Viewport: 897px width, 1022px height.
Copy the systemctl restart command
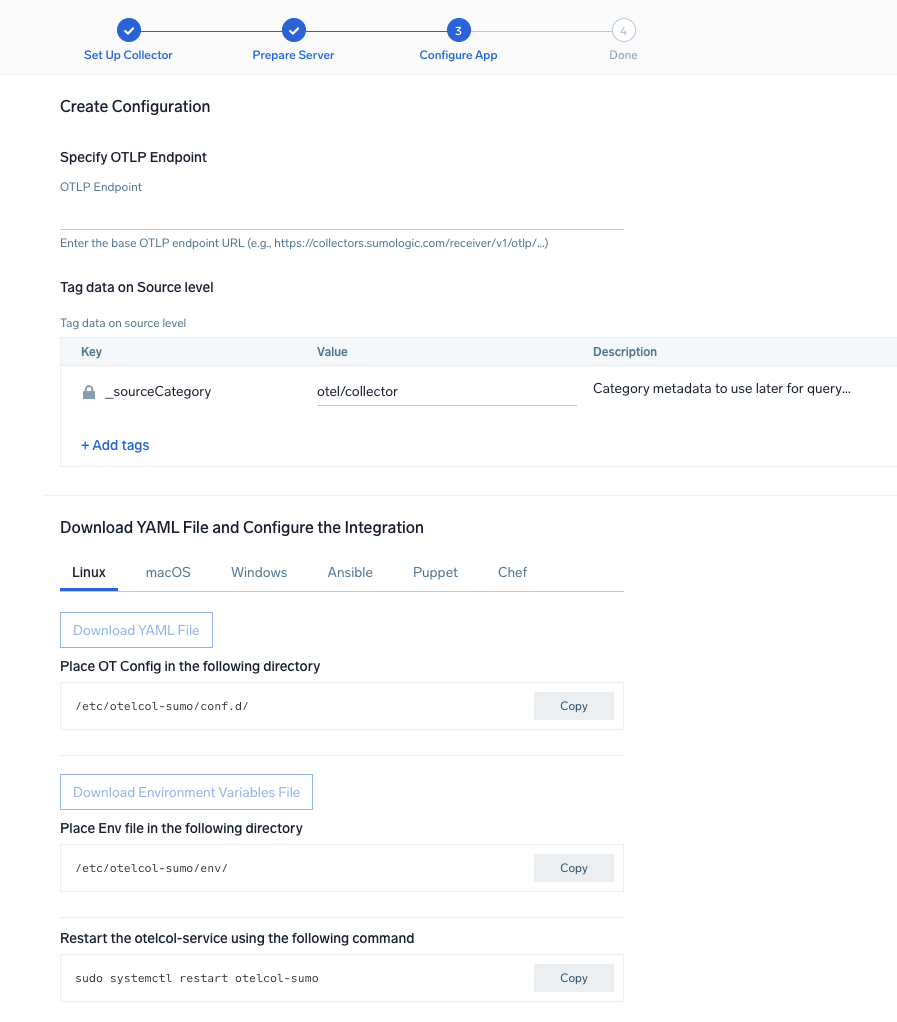[574, 978]
